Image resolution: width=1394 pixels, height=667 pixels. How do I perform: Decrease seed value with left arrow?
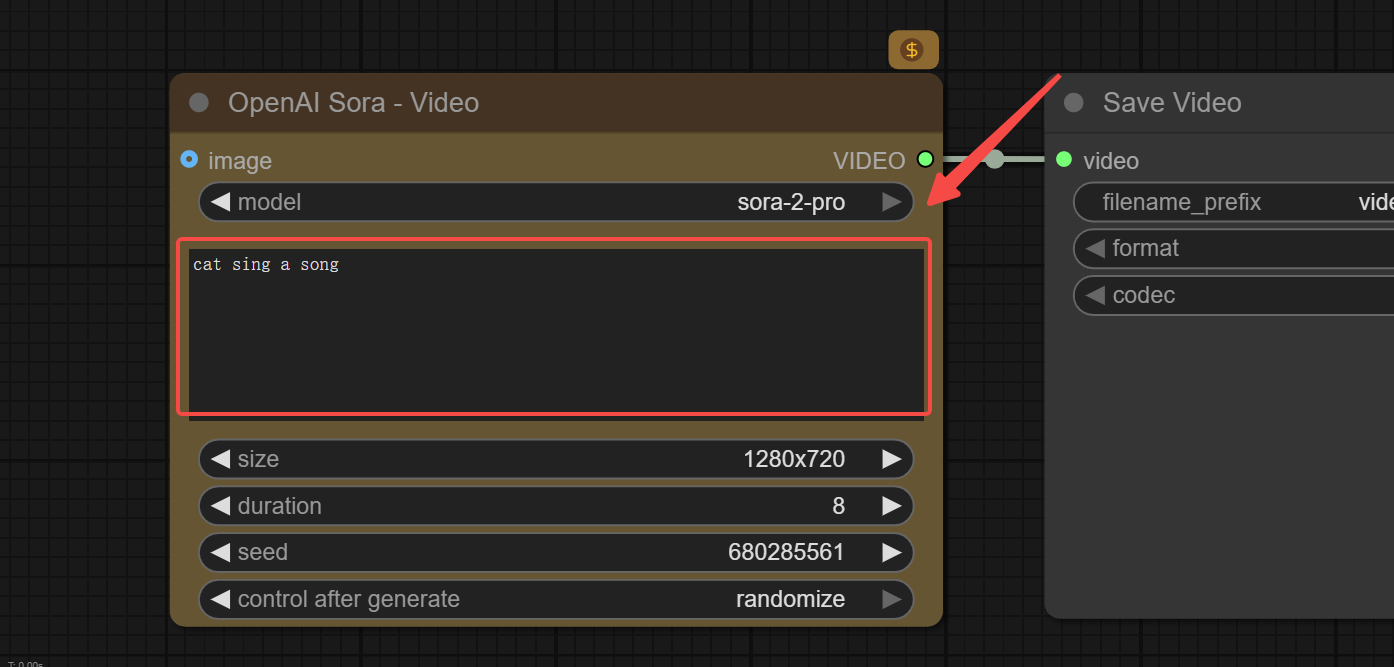point(220,552)
